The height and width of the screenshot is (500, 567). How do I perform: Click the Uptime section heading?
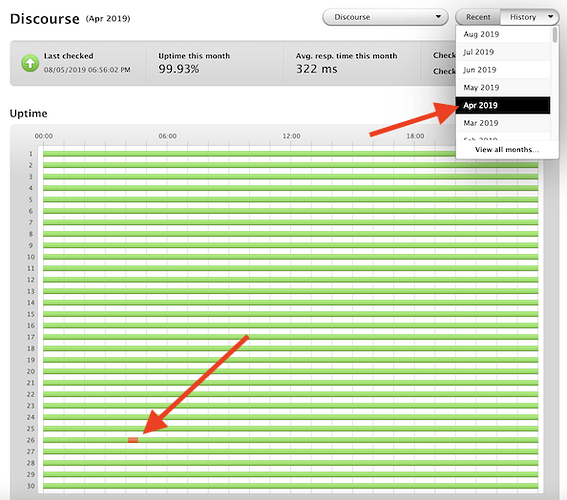pyautogui.click(x=29, y=114)
